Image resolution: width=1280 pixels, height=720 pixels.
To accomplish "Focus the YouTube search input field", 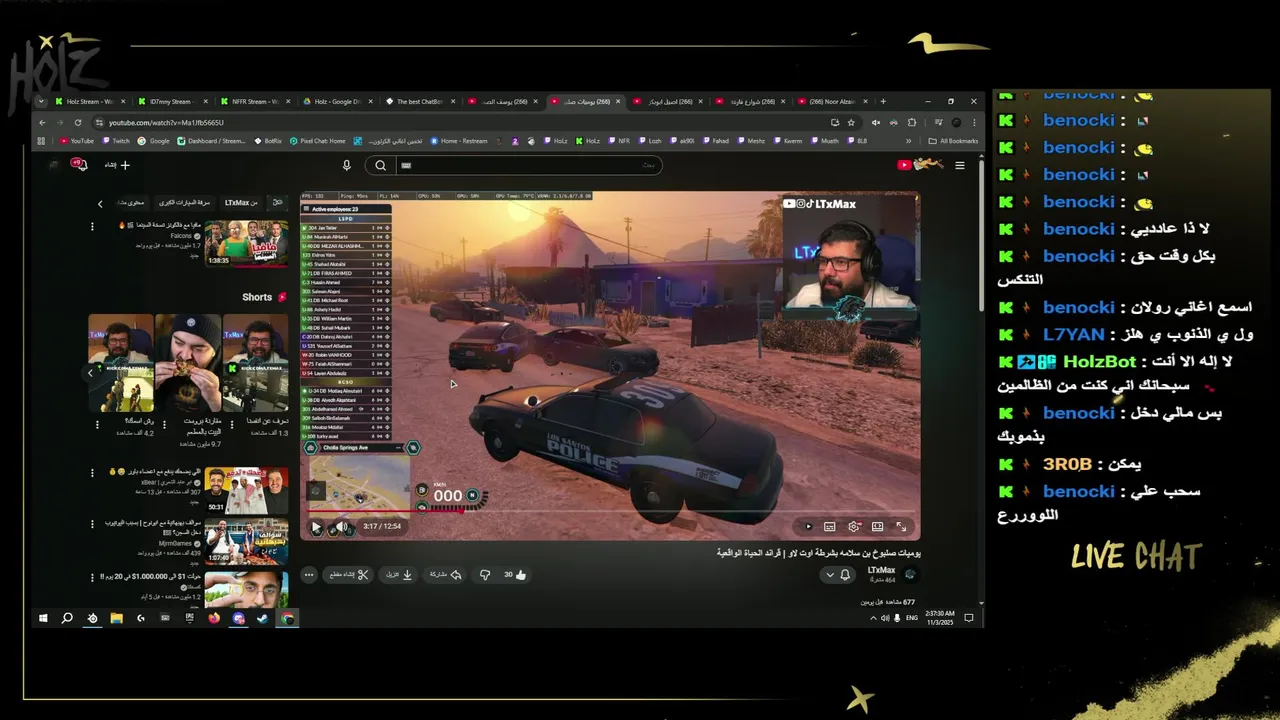I will pyautogui.click(x=528, y=165).
